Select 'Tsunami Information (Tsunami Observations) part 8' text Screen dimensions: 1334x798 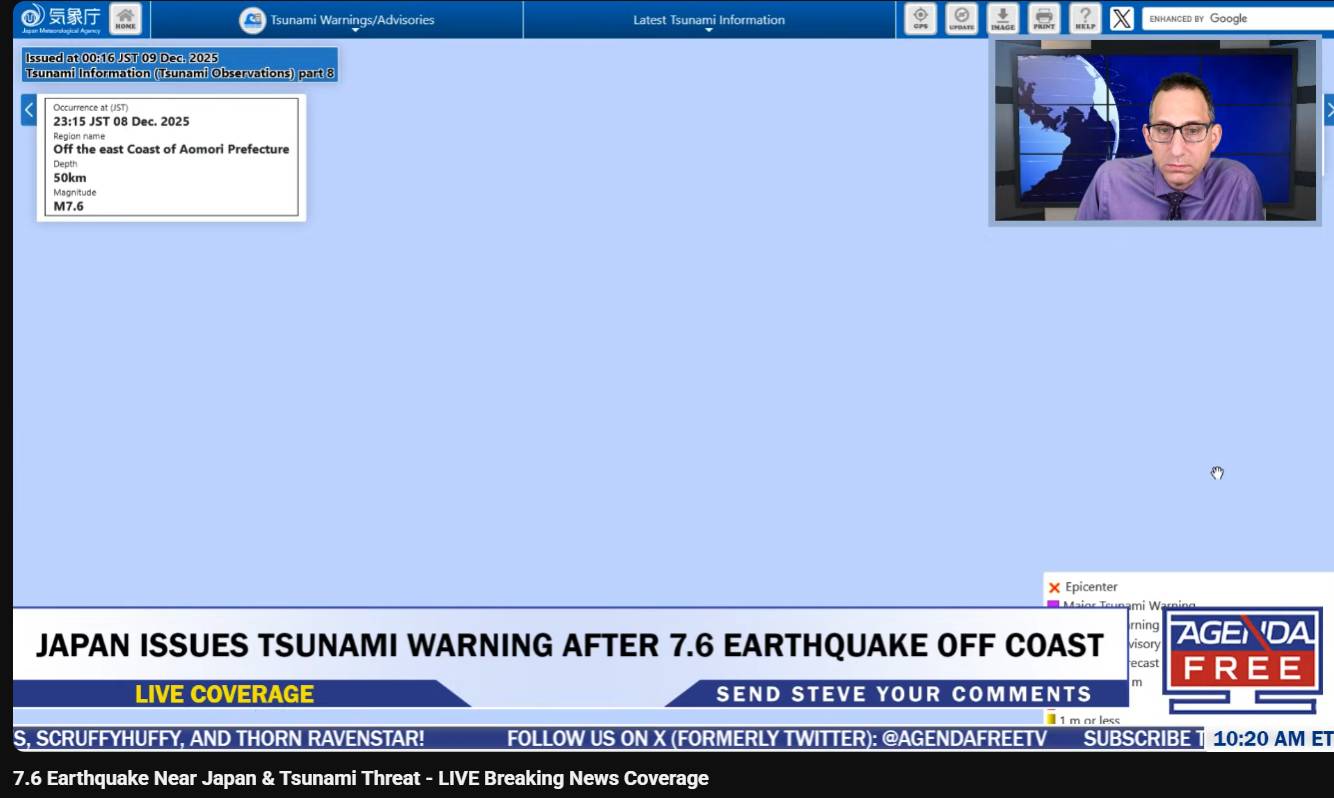pos(180,73)
